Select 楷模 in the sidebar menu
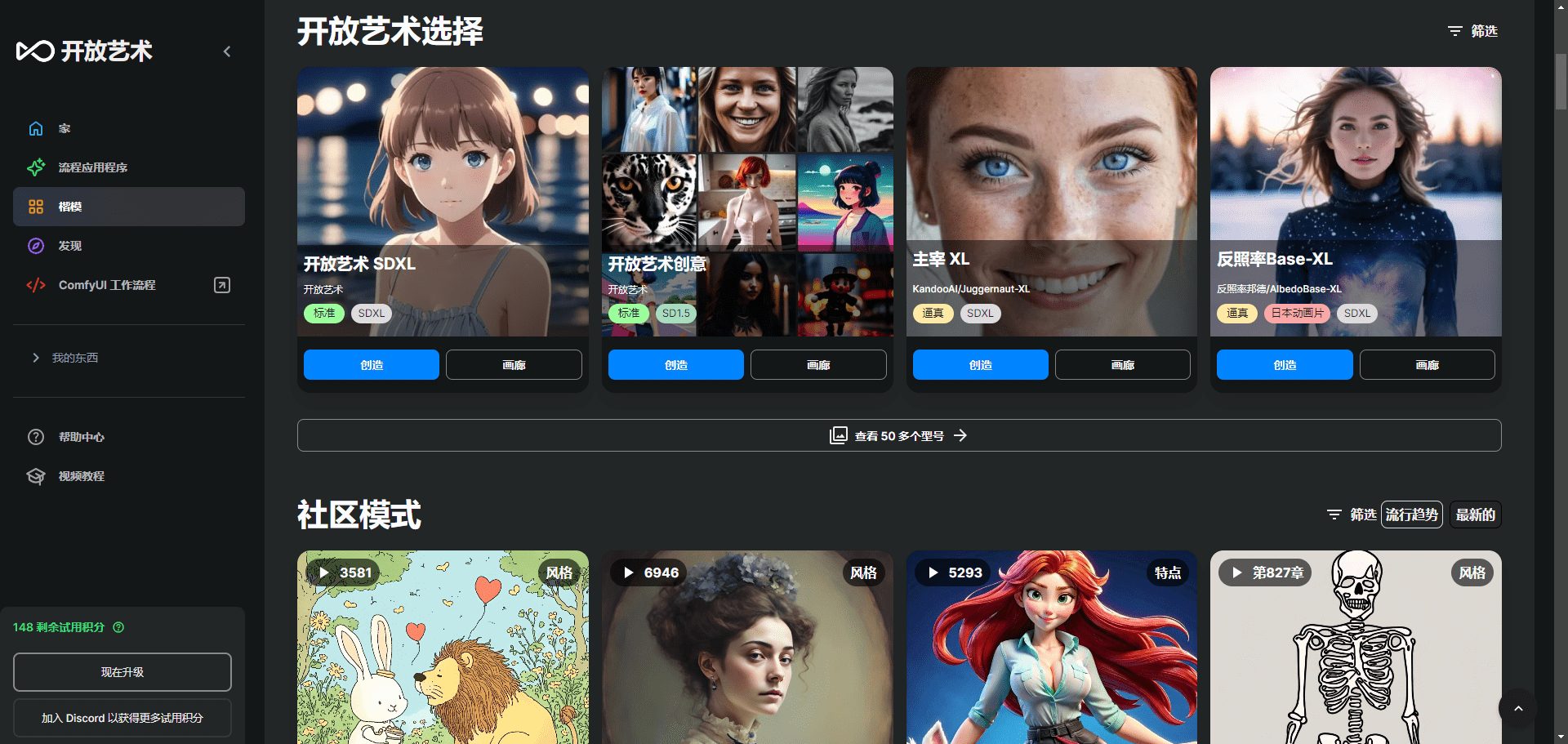This screenshot has height=744, width=1568. coord(129,207)
